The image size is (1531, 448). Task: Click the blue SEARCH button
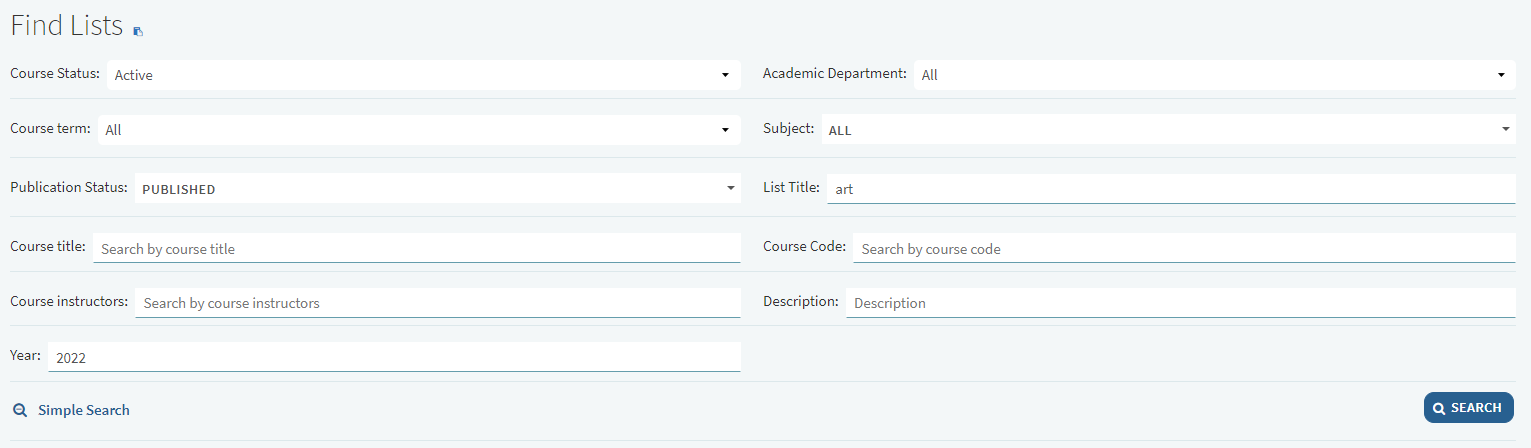[1469, 408]
